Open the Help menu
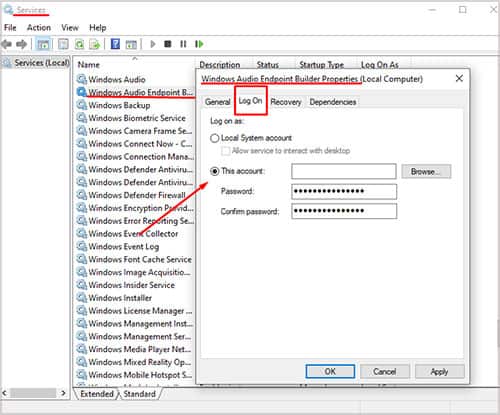Screen dimensions: 500x415 point(97,28)
